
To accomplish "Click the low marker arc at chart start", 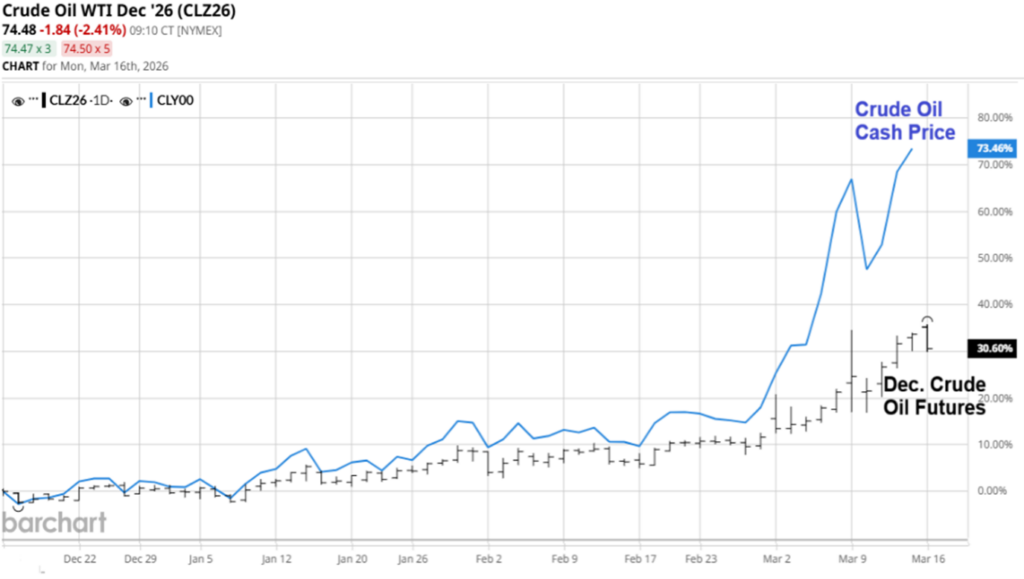I will pyautogui.click(x=17, y=509).
